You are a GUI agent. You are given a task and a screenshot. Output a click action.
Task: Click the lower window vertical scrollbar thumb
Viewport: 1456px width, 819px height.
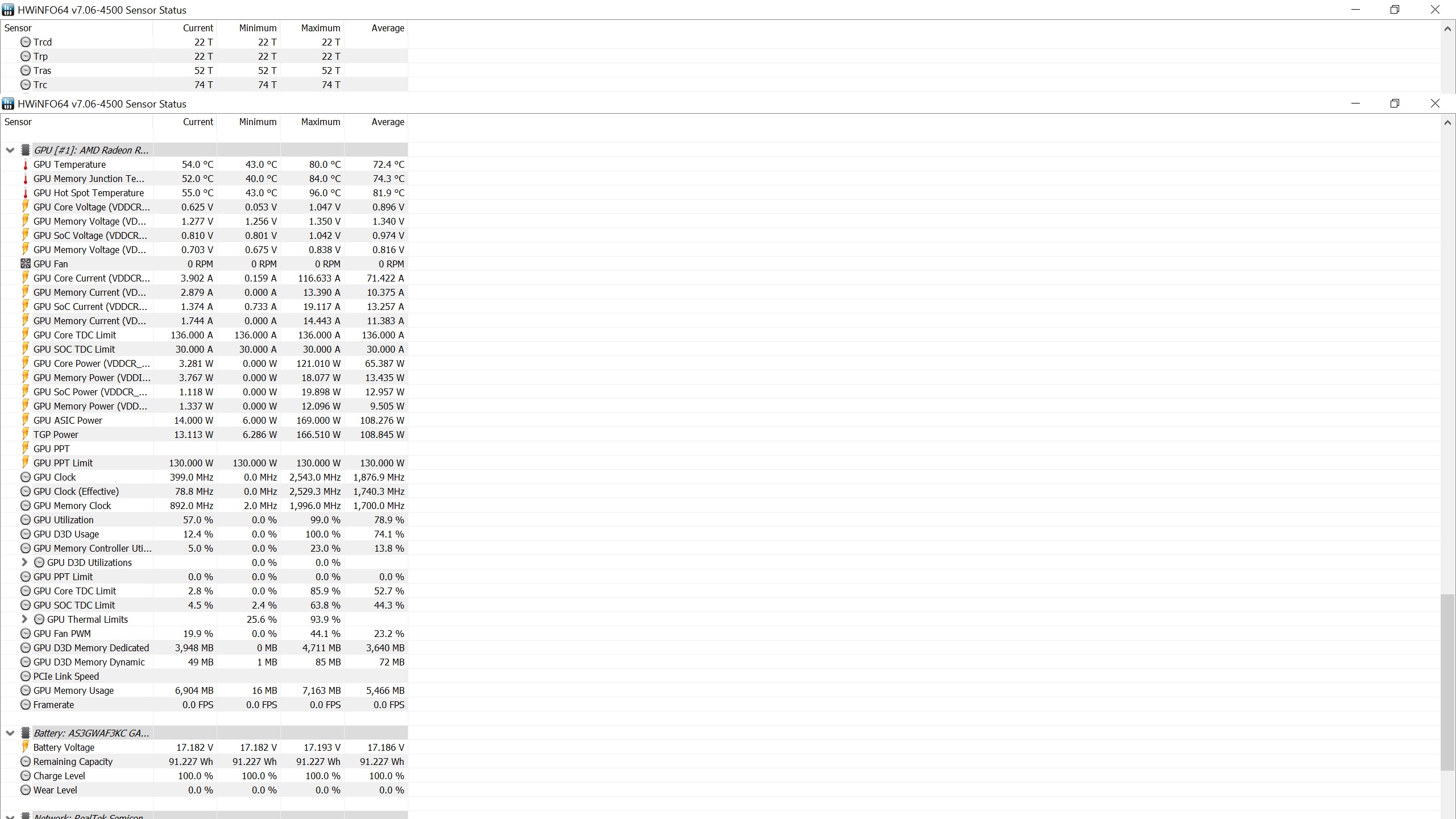[x=1447, y=682]
